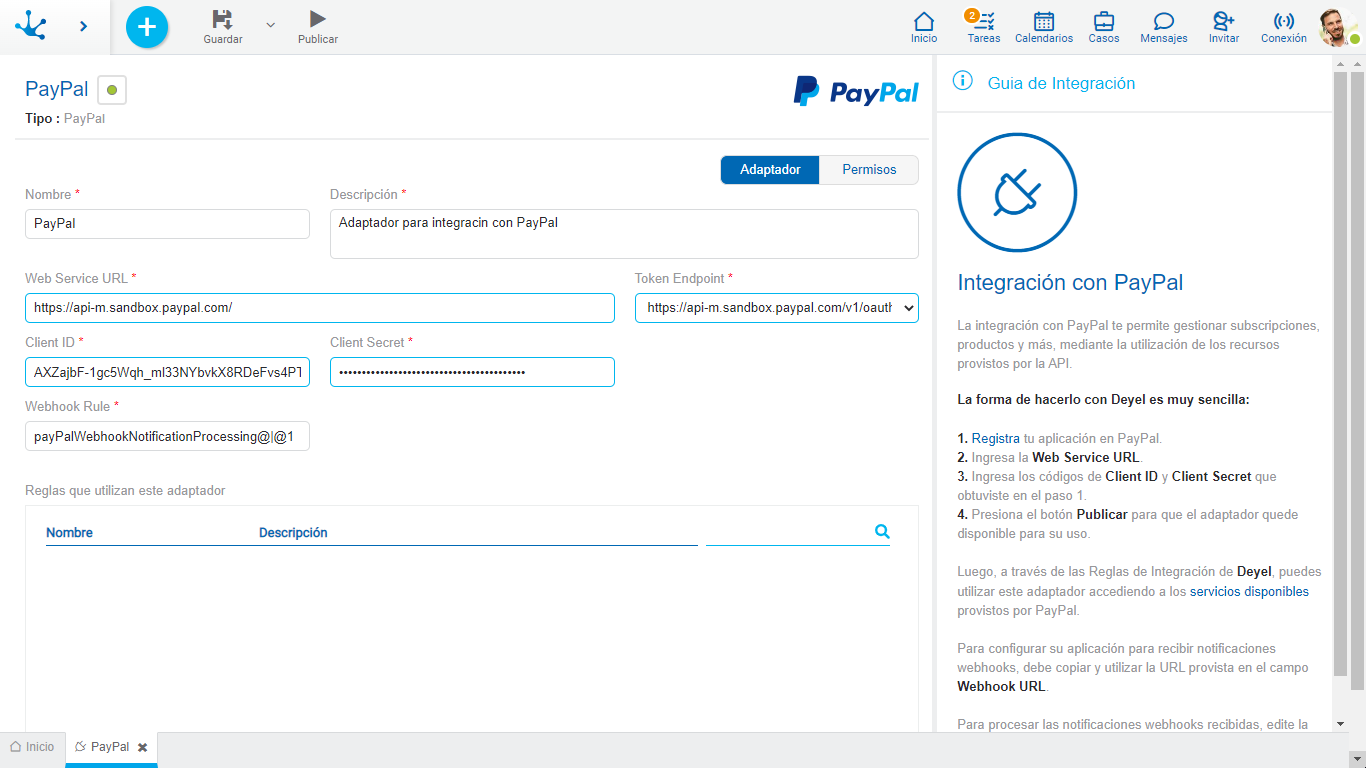
Task: Click the rules search text field
Action: (x=788, y=533)
